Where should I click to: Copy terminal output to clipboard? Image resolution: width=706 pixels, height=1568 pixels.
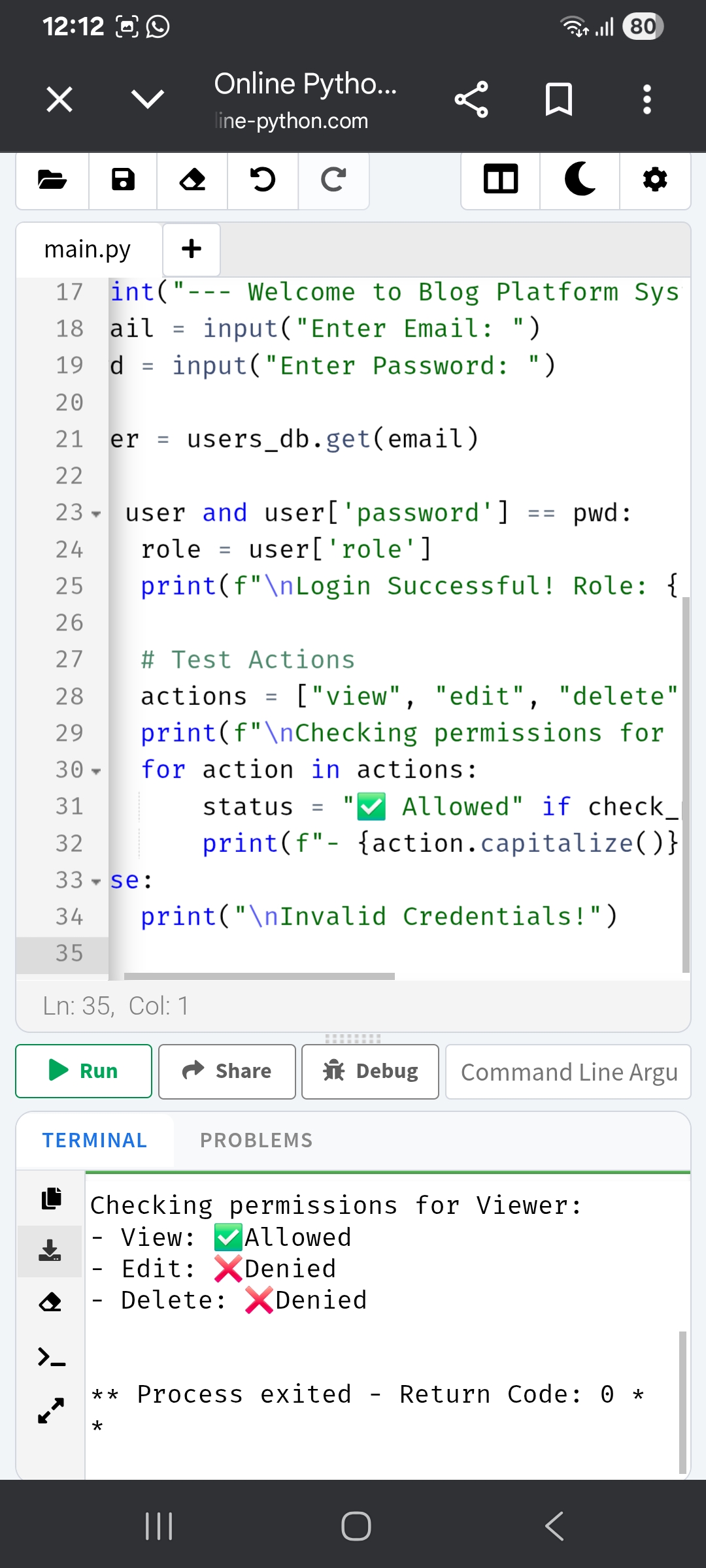pos(51,1198)
